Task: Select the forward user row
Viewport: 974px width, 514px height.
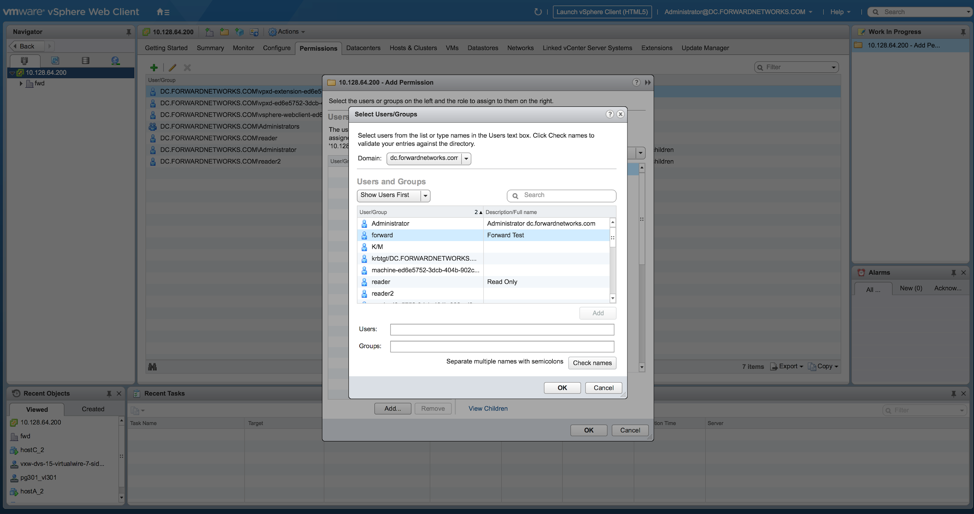Action: [x=483, y=235]
